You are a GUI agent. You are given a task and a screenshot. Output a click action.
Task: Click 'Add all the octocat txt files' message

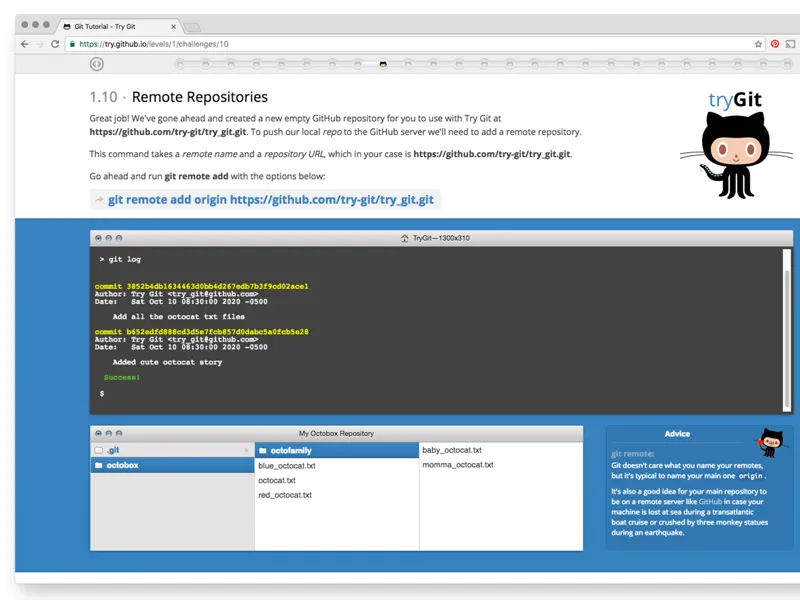click(x=179, y=316)
